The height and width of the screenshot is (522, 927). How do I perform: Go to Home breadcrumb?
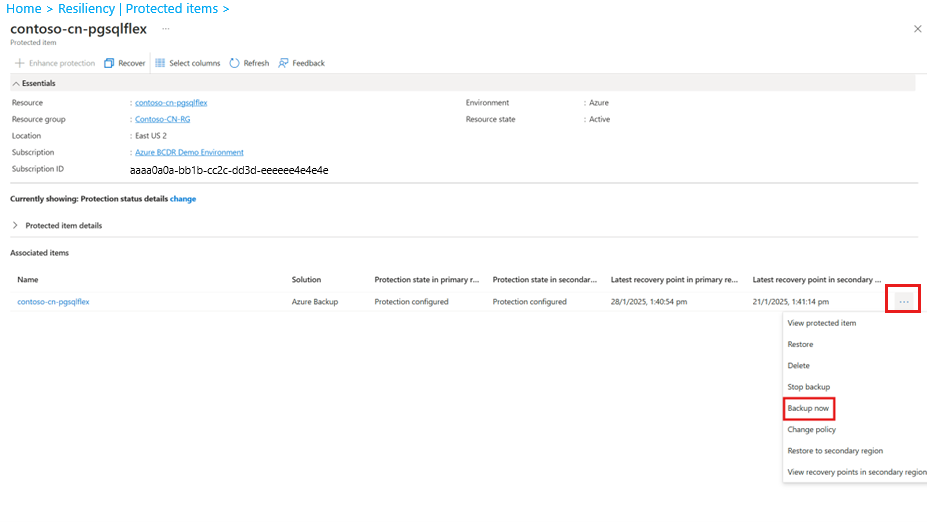[24, 9]
